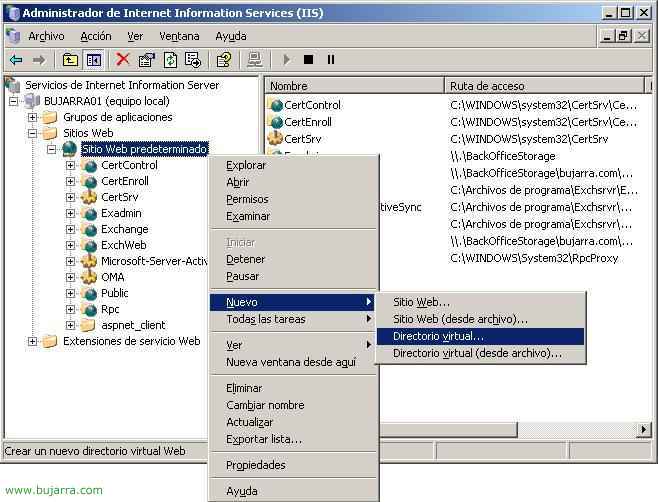Viewport: 658px width, 502px height.
Task: Collapse the Sitios Web tree node
Action: pyautogui.click(x=34, y=133)
